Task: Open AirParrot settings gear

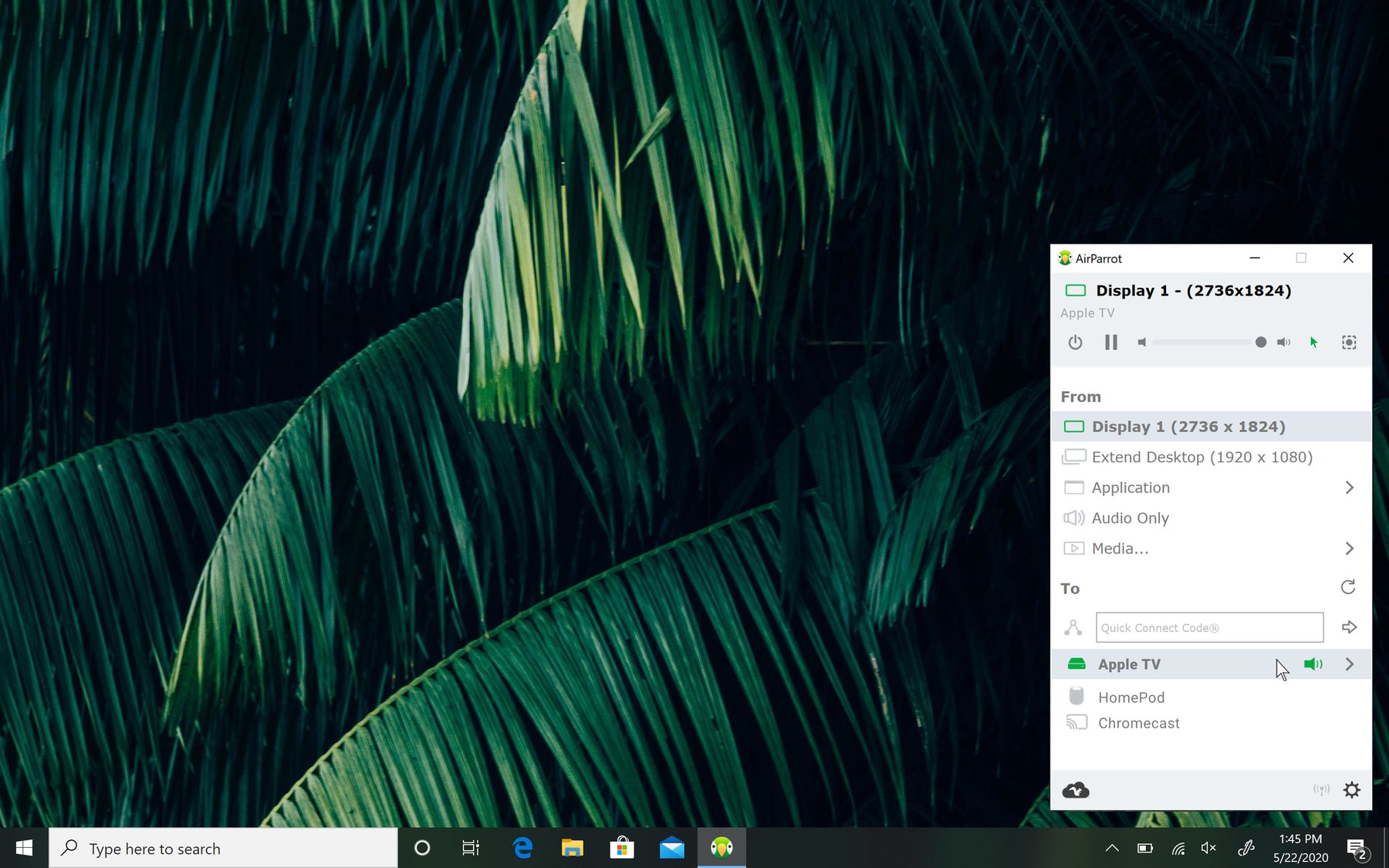Action: tap(1351, 790)
